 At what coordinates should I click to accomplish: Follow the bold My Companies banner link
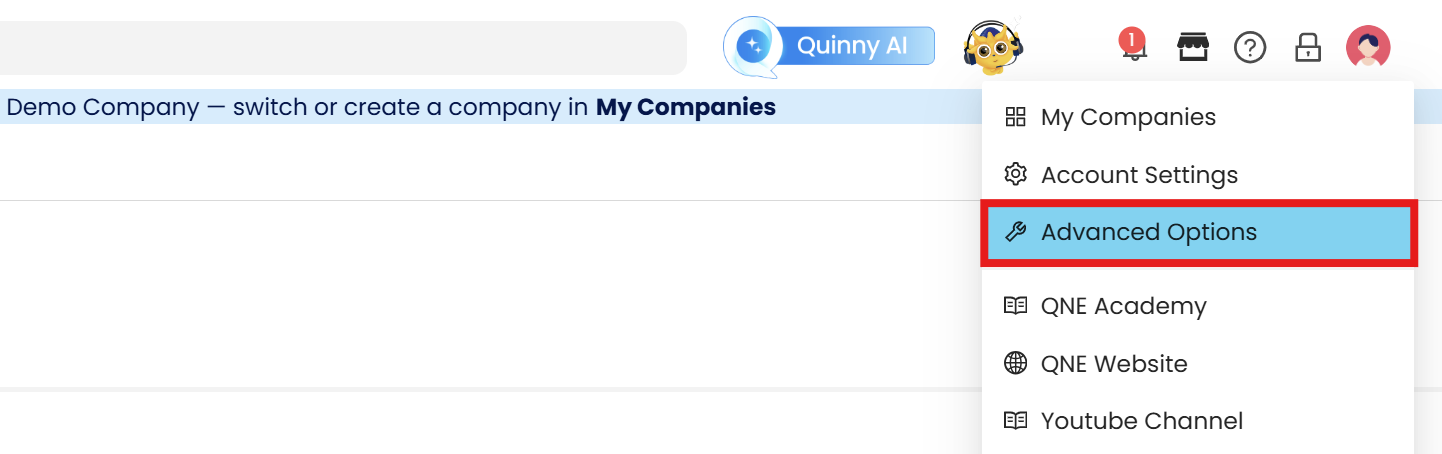[685, 107]
